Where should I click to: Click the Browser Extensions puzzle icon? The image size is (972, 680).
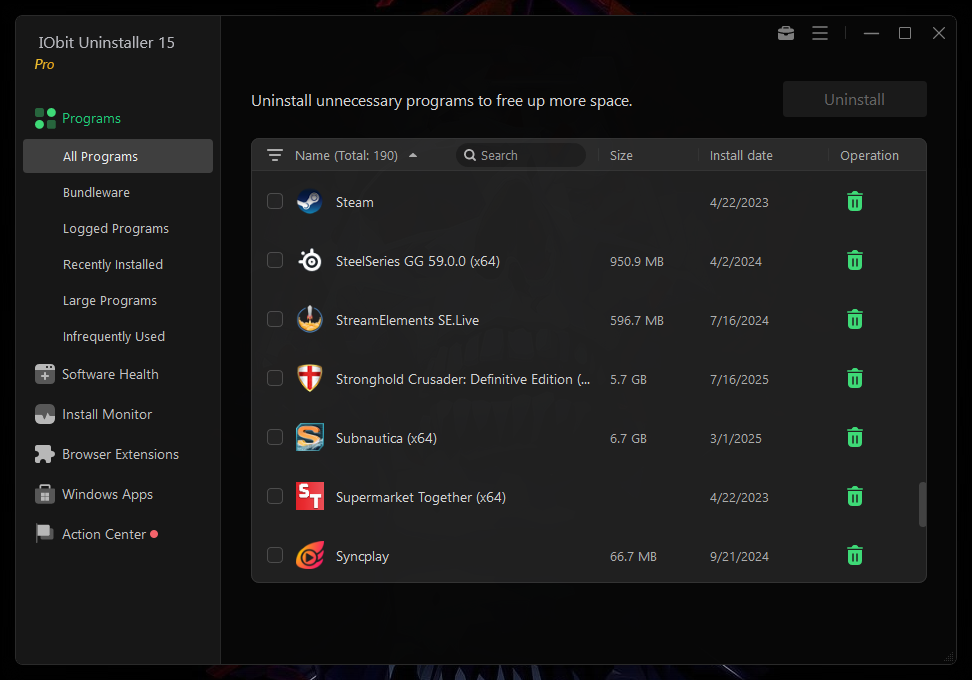(45, 454)
